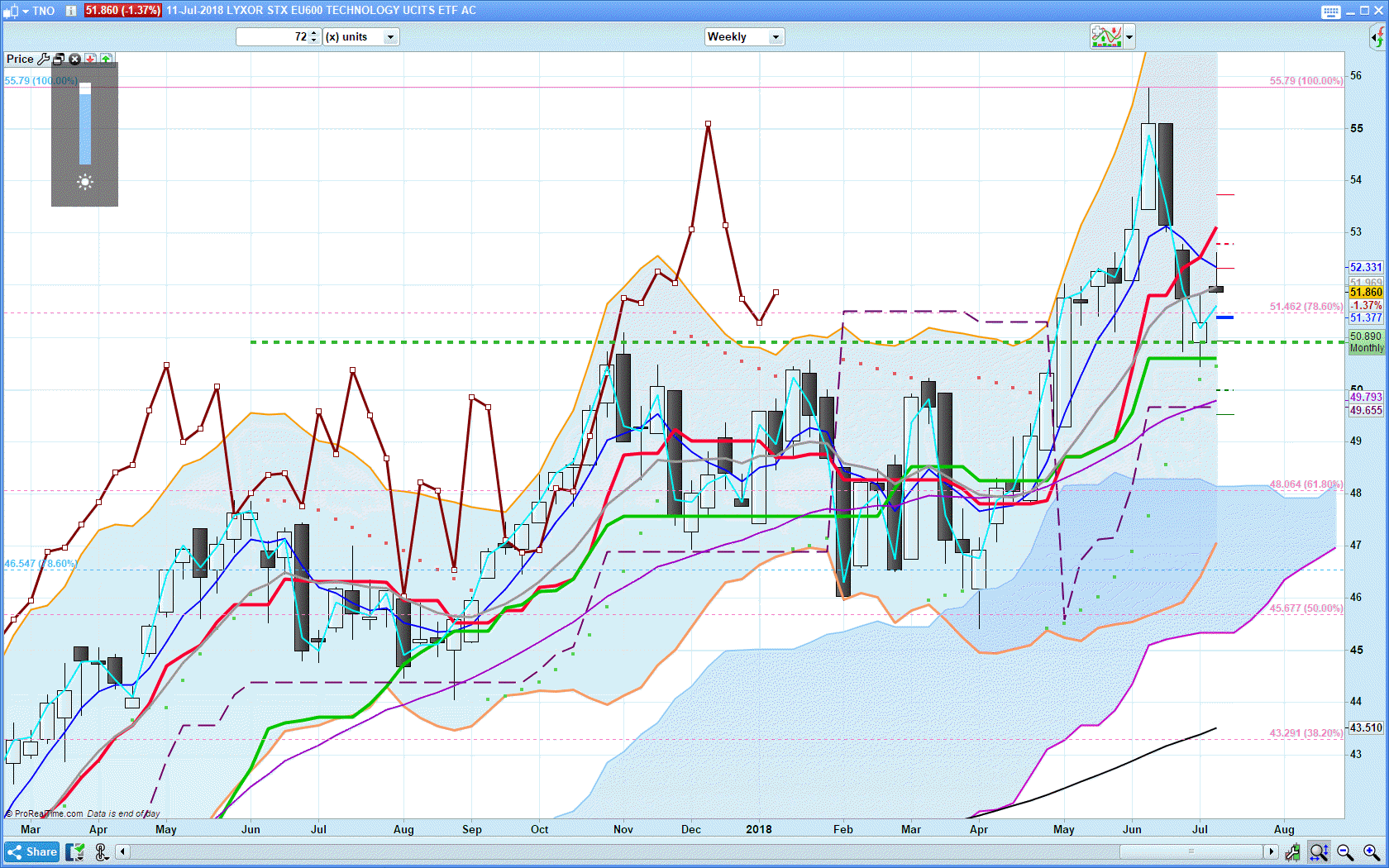Click the 50.890 Monthly level label

coord(1366,341)
